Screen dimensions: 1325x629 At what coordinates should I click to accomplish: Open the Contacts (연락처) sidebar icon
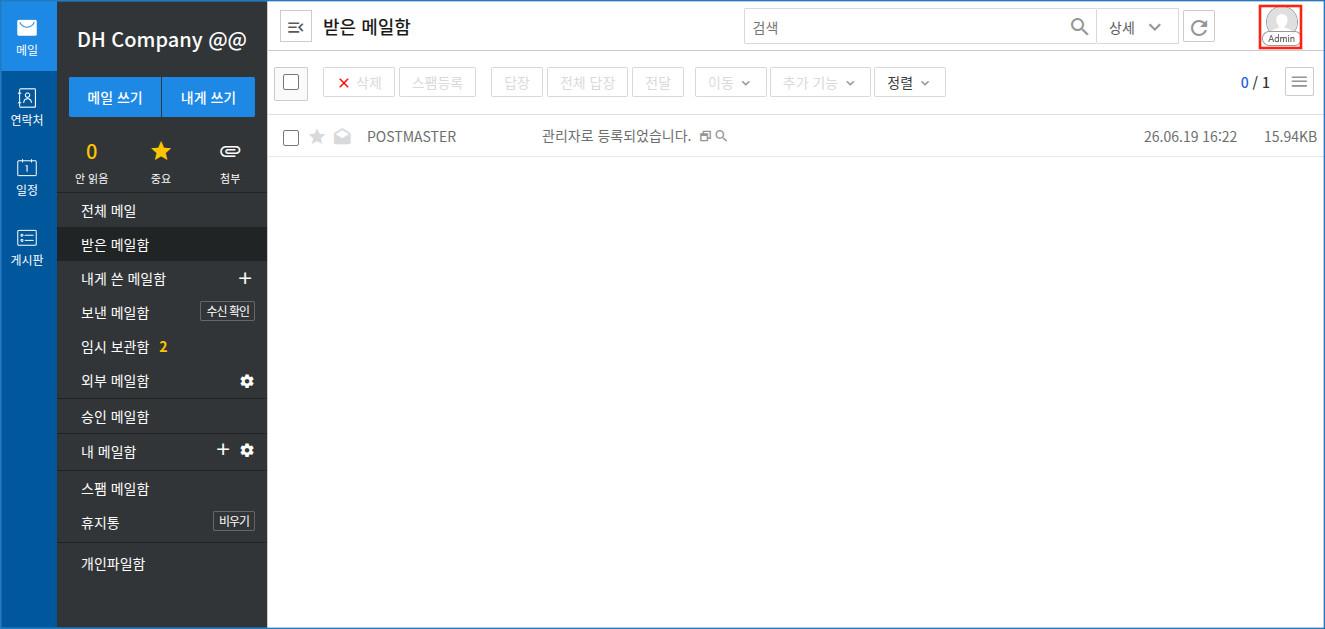tap(27, 107)
